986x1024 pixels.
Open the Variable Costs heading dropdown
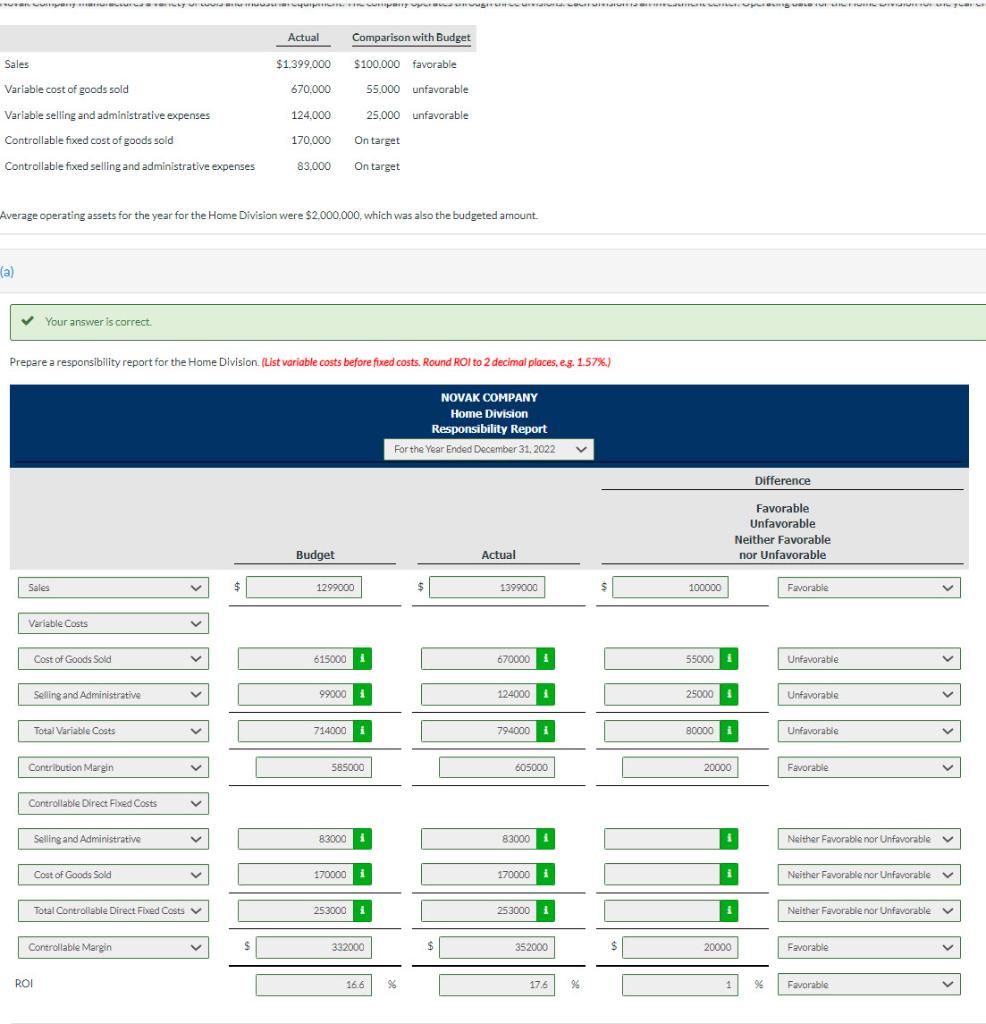(114, 623)
